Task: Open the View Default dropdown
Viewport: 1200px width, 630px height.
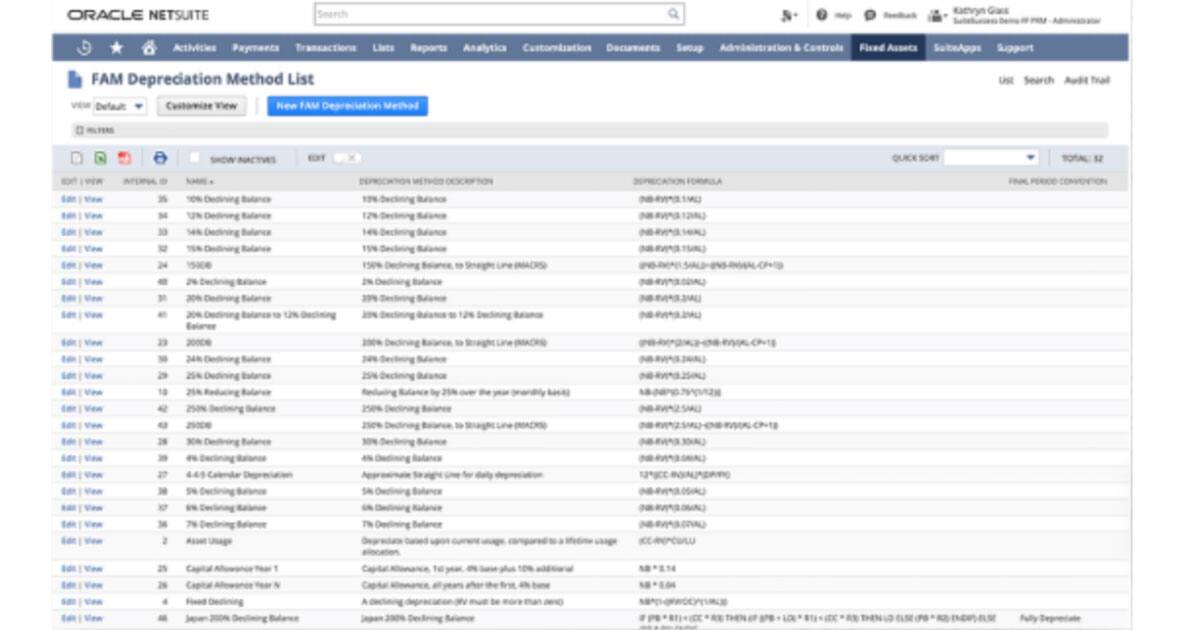Action: 122,106
